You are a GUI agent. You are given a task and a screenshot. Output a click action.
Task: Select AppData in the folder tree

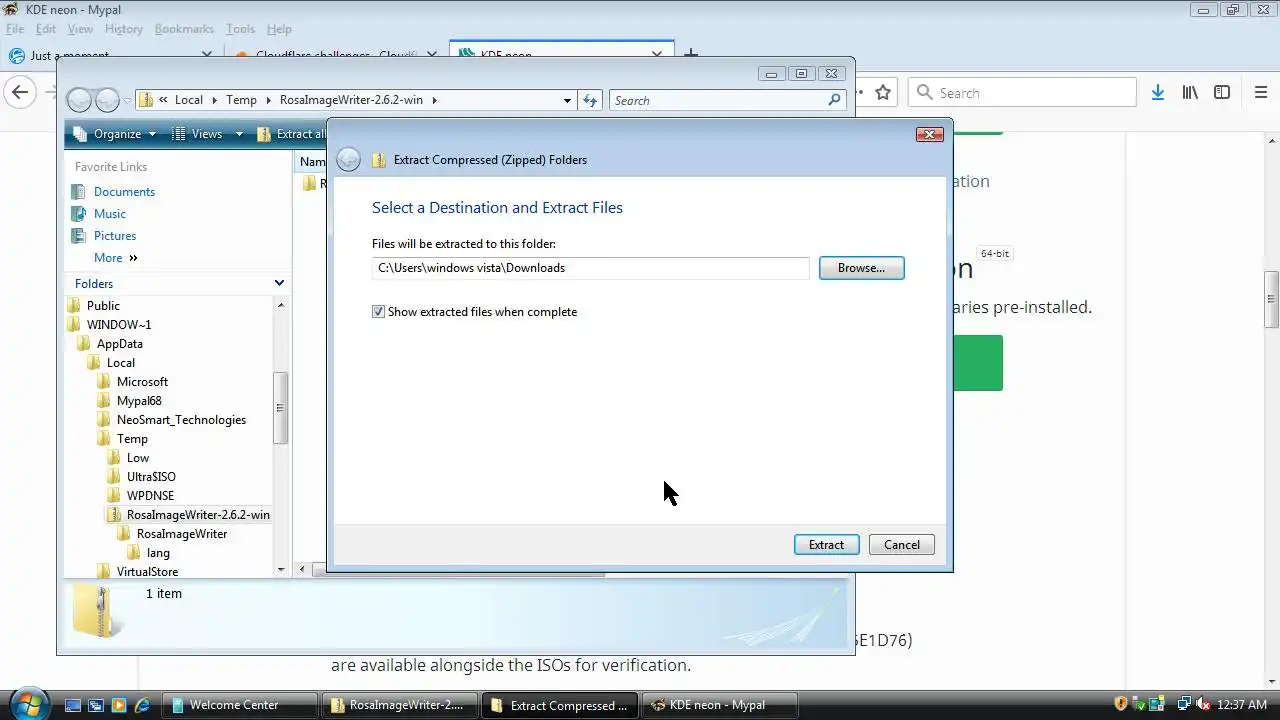tap(120, 344)
